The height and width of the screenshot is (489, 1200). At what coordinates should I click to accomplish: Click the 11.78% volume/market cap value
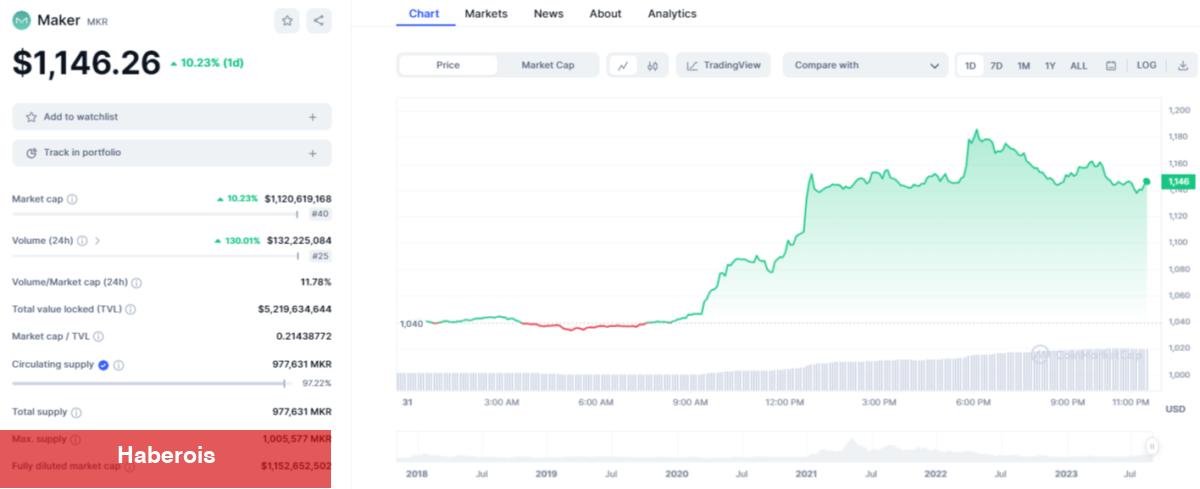tap(316, 283)
